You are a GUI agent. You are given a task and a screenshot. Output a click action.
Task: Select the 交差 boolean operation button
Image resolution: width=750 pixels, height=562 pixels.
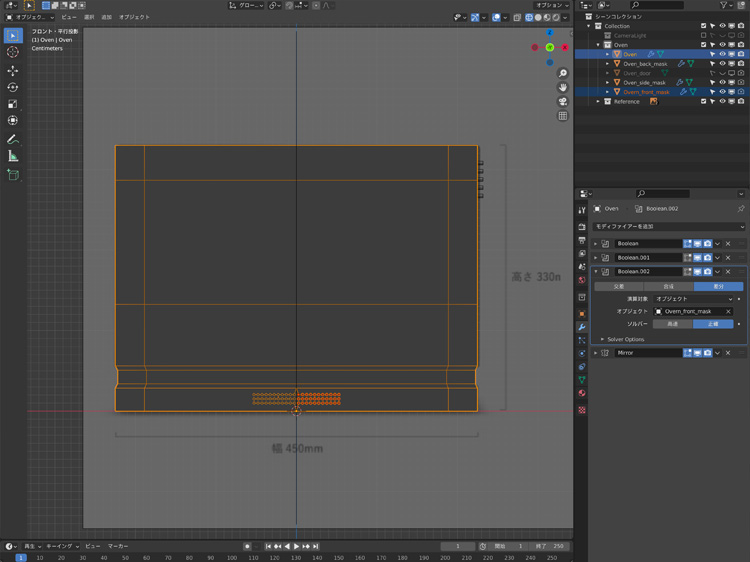pyautogui.click(x=619, y=286)
